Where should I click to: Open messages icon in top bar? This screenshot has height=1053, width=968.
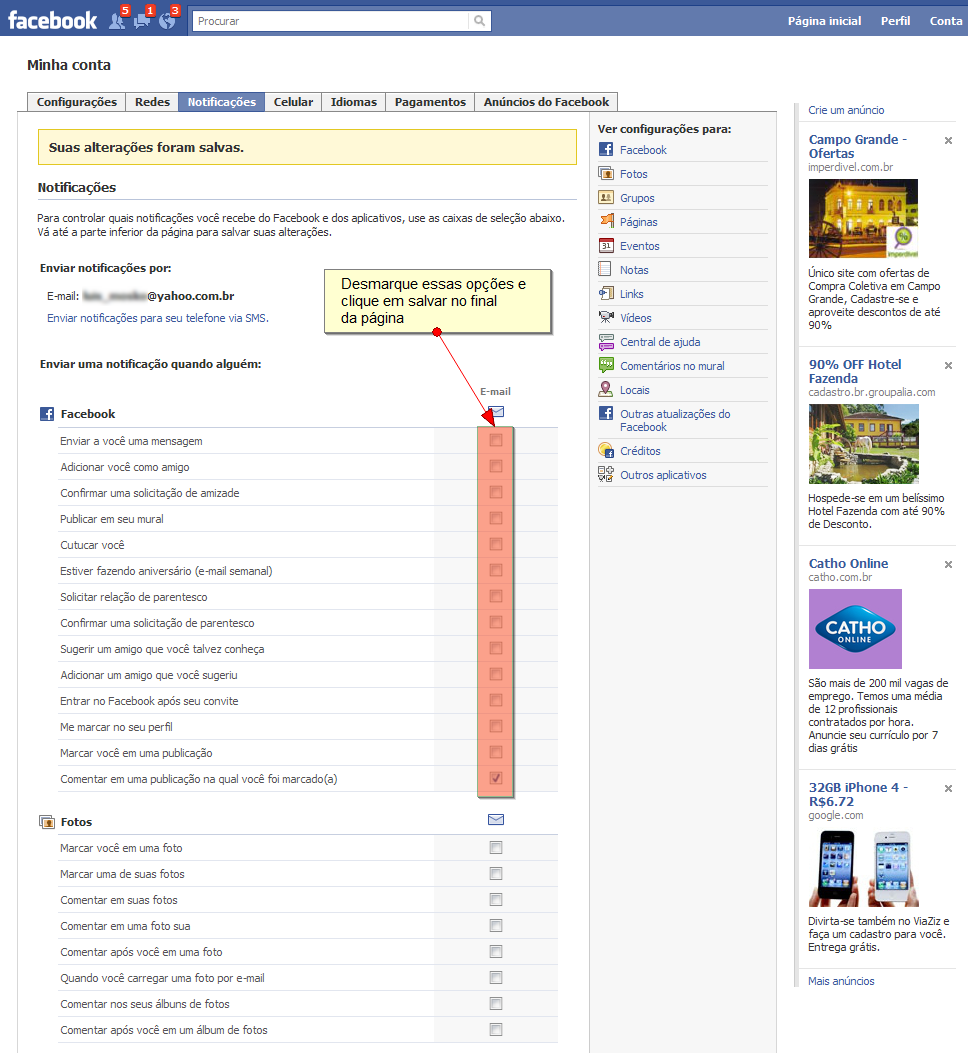coord(142,21)
